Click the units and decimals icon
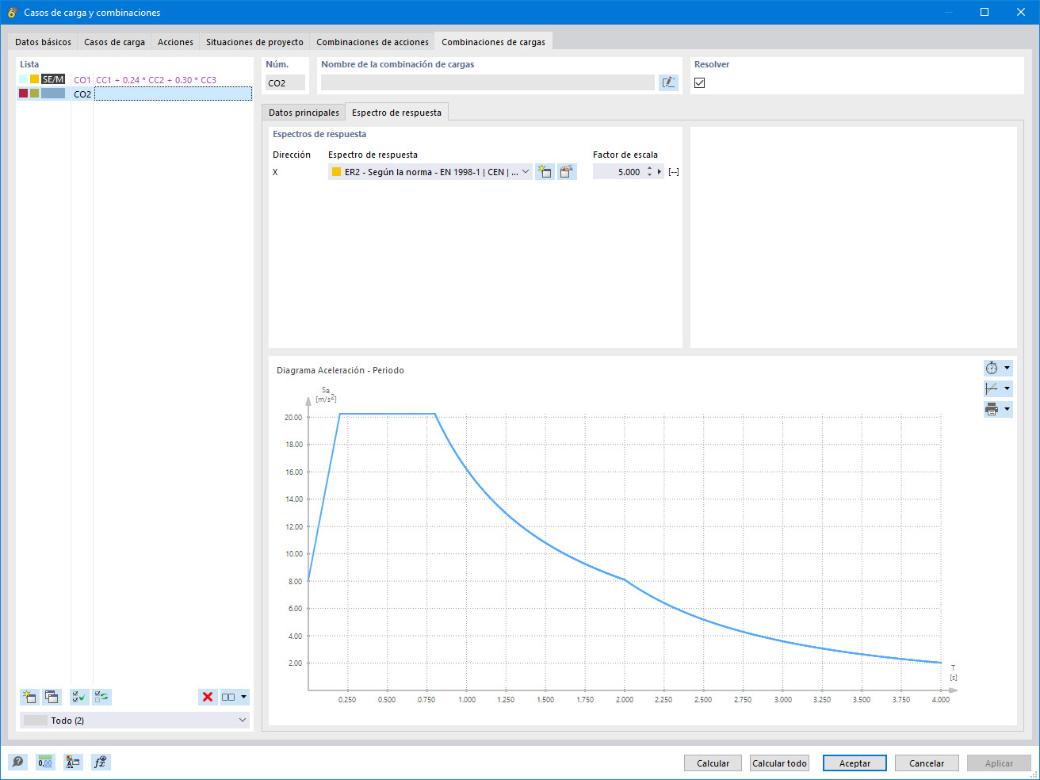The image size is (1040, 780). point(45,762)
